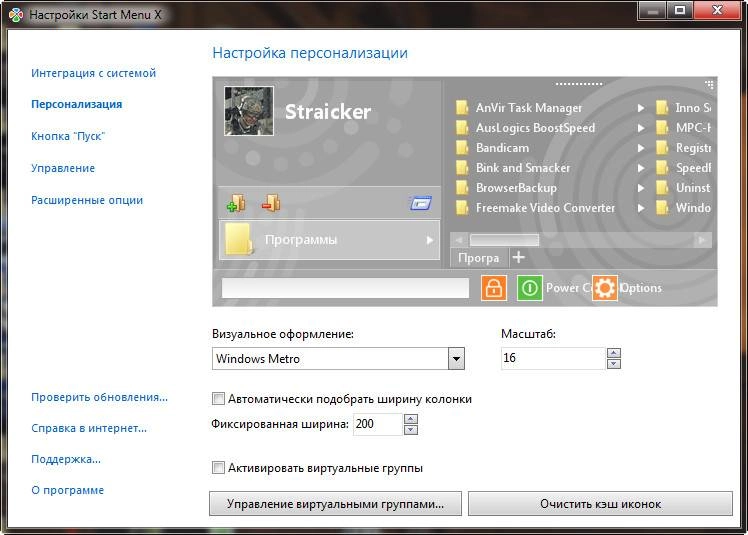Click the Очистить кэш иконок button
Screen dimensions: 748x535
coord(600,504)
